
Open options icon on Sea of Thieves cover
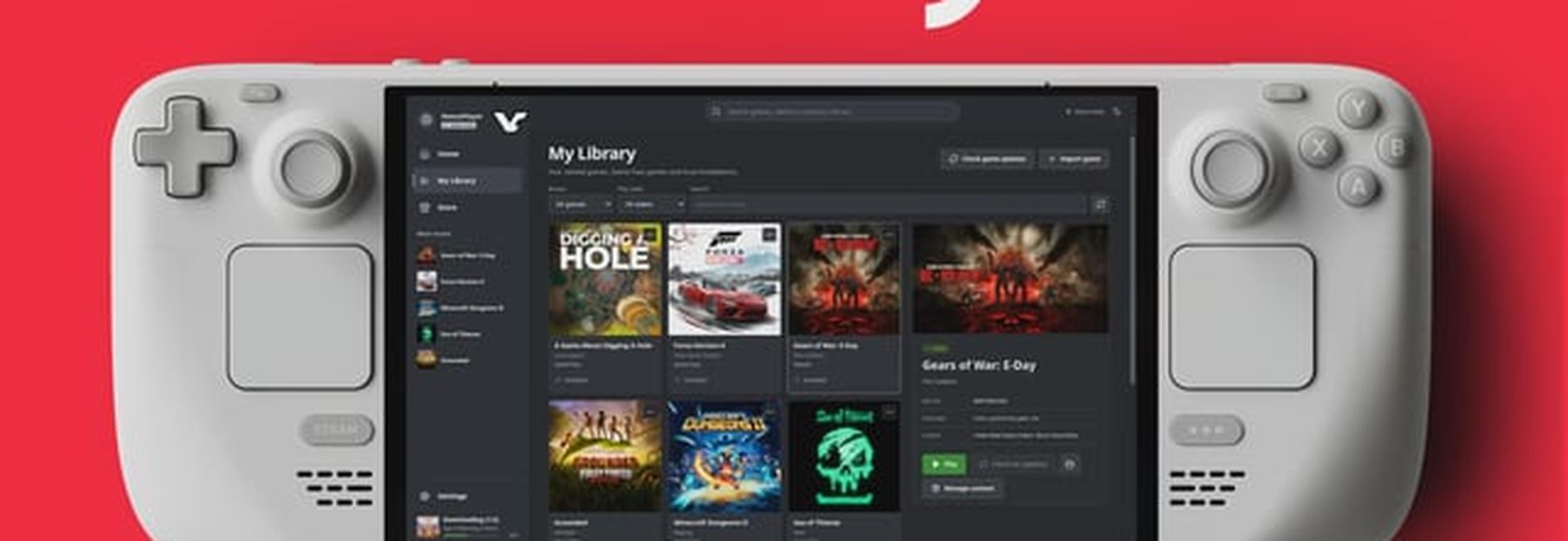(889, 412)
